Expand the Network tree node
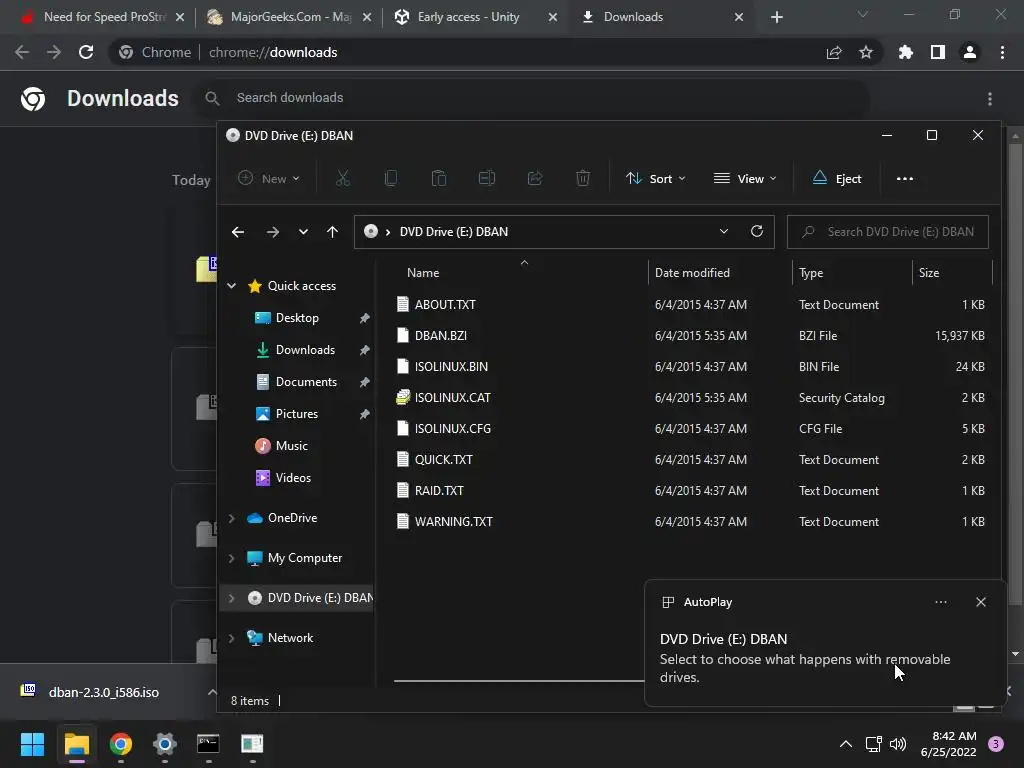Image resolution: width=1024 pixels, height=768 pixels. 232,638
